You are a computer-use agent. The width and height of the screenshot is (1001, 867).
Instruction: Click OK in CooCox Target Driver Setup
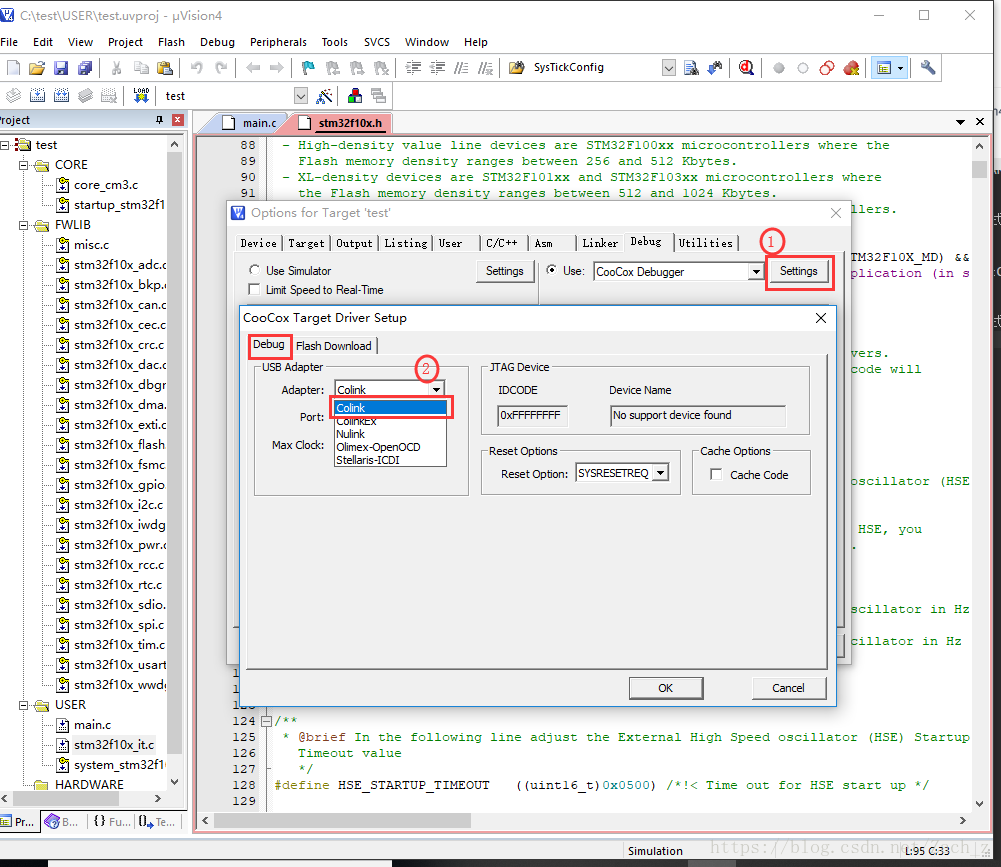pos(666,688)
